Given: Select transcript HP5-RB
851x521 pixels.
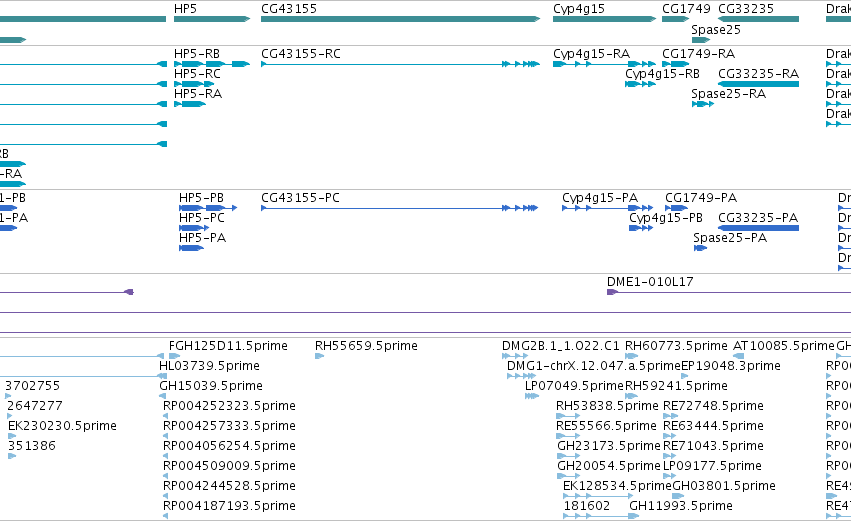Looking at the screenshot, I should click(196, 54).
